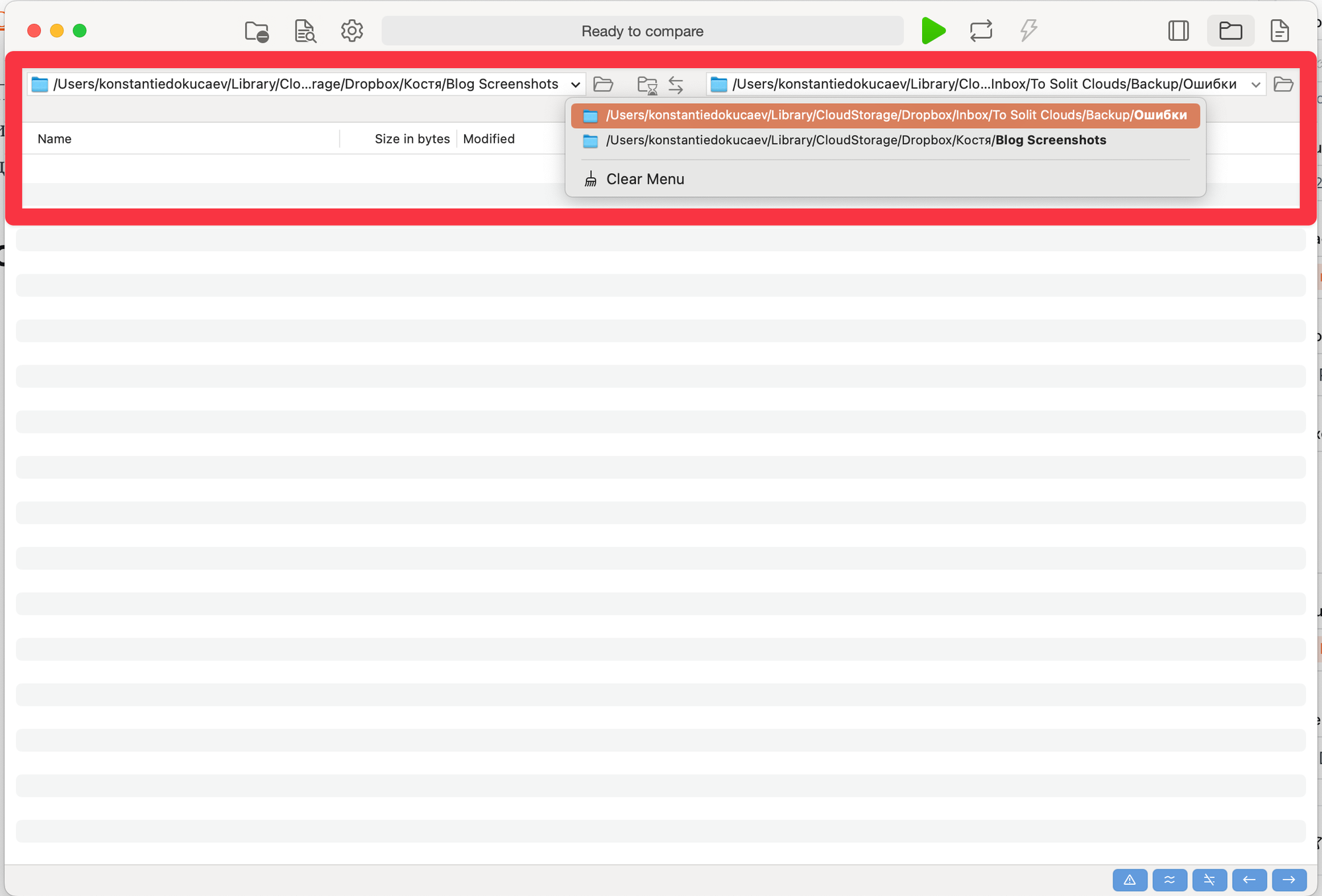Toggle the right-arrow filter button
This screenshot has width=1322, height=896.
1289,879
